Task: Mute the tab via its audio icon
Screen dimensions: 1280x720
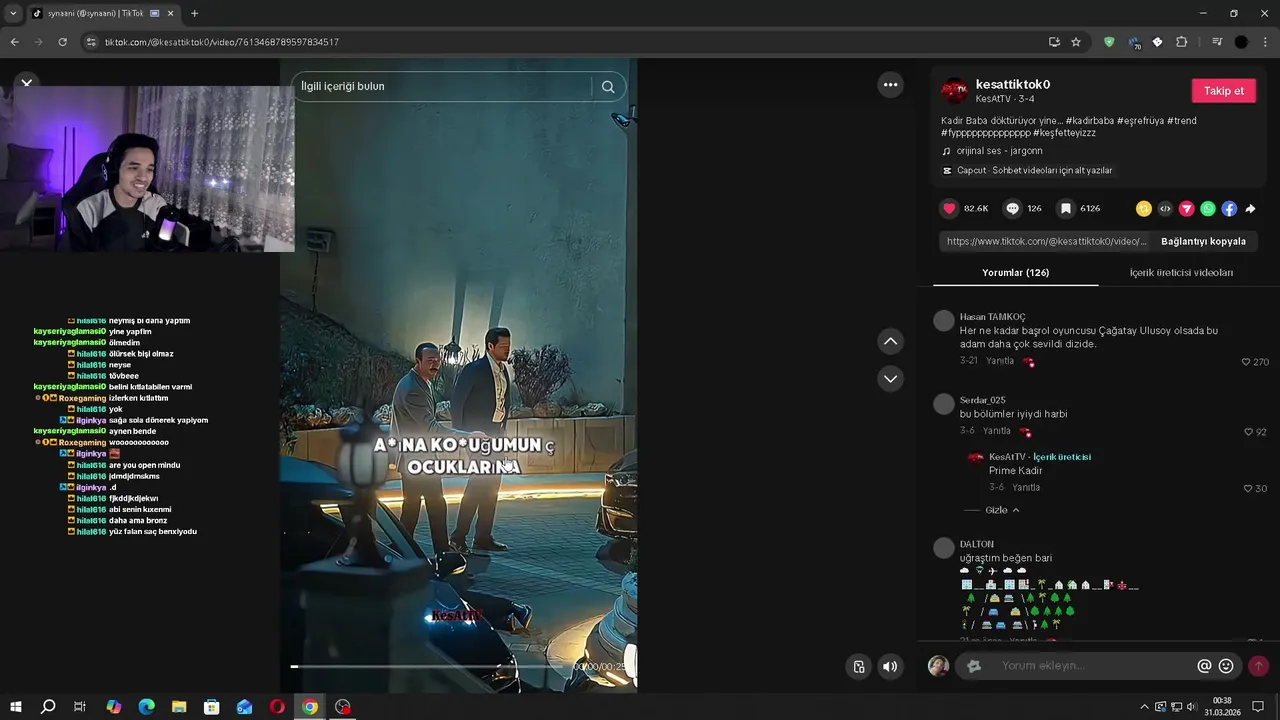Action: (x=154, y=14)
